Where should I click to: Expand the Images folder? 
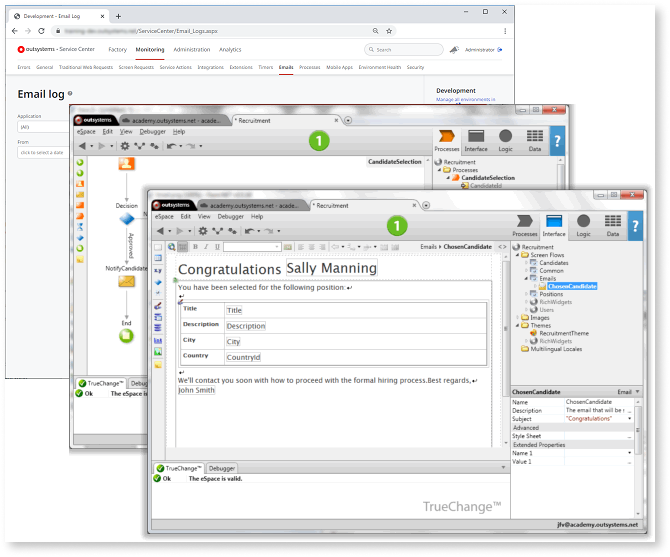tap(517, 317)
